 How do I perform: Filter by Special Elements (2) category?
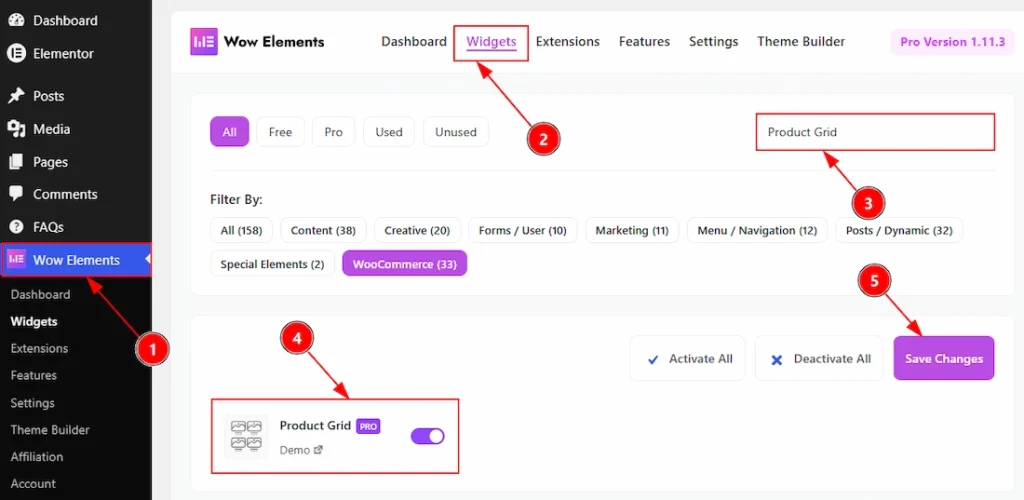(272, 264)
